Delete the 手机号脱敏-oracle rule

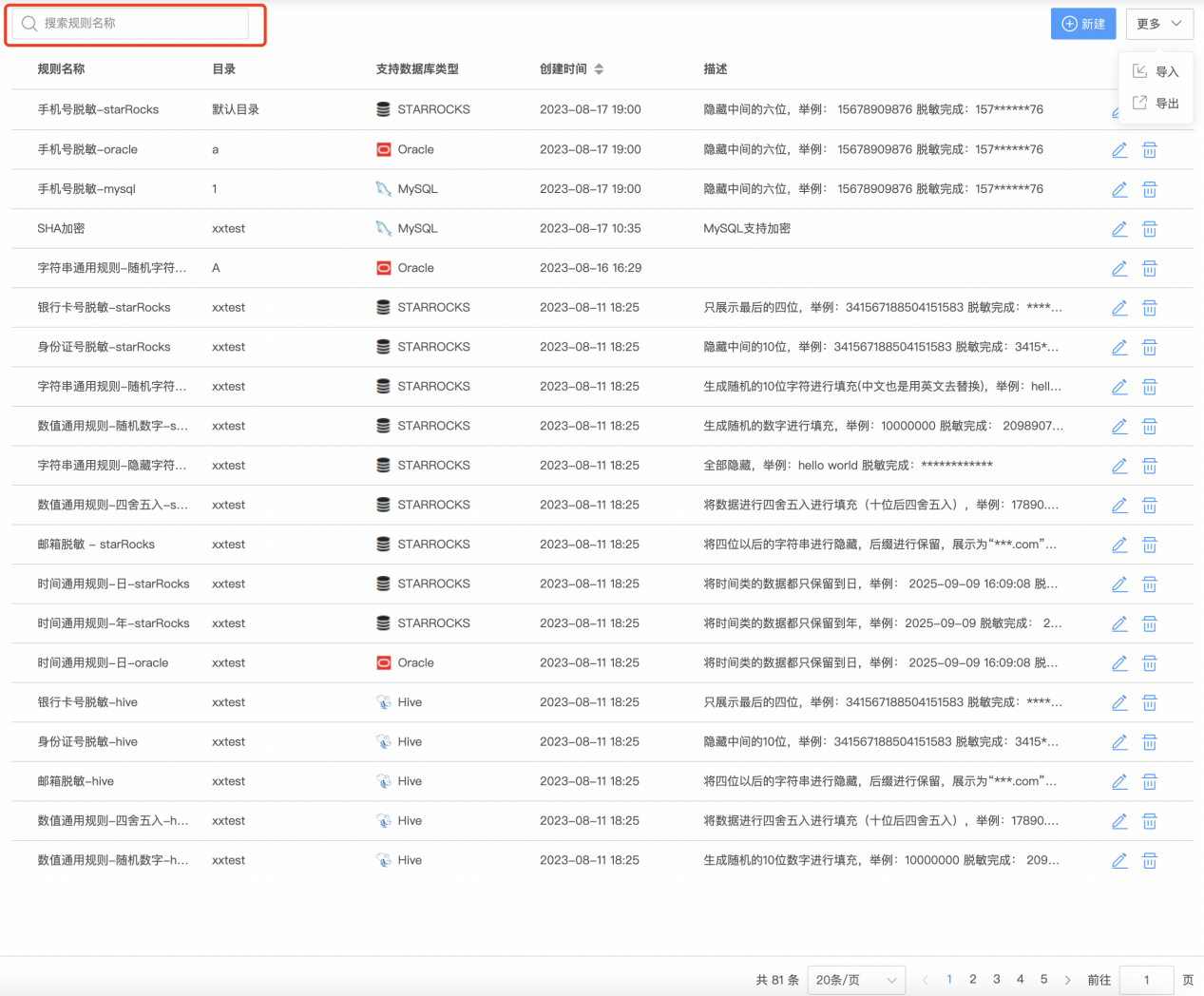click(1149, 150)
